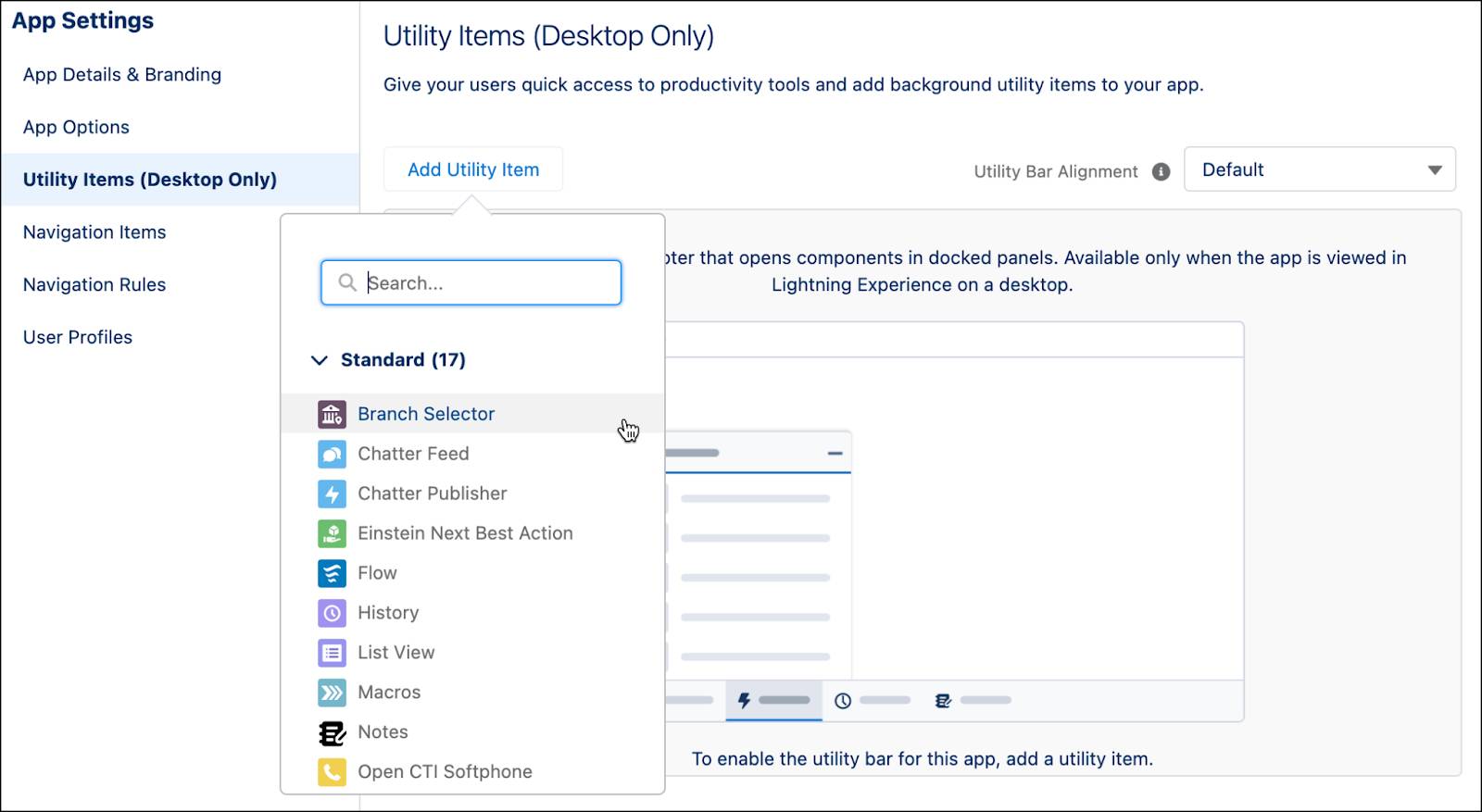Click the Branch Selector icon

click(x=332, y=414)
